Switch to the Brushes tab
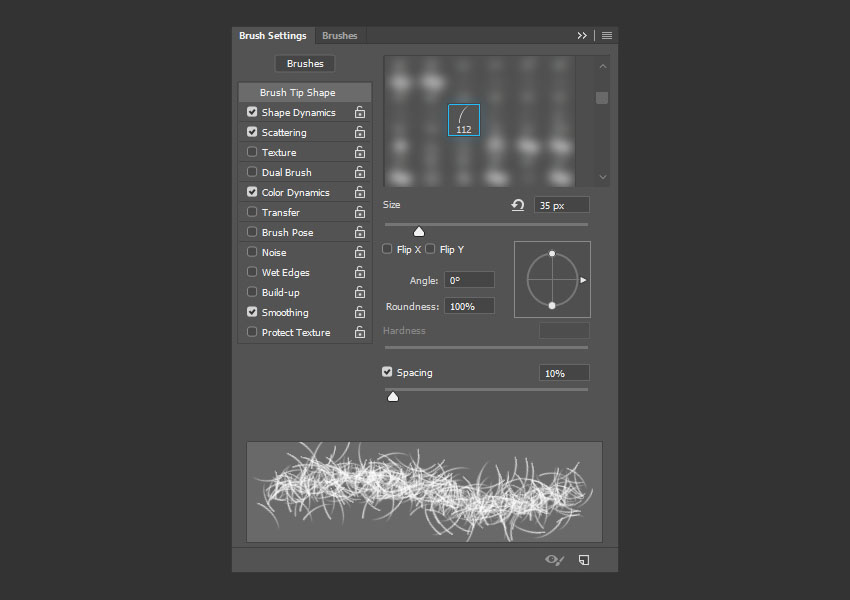850x600 pixels. (339, 36)
